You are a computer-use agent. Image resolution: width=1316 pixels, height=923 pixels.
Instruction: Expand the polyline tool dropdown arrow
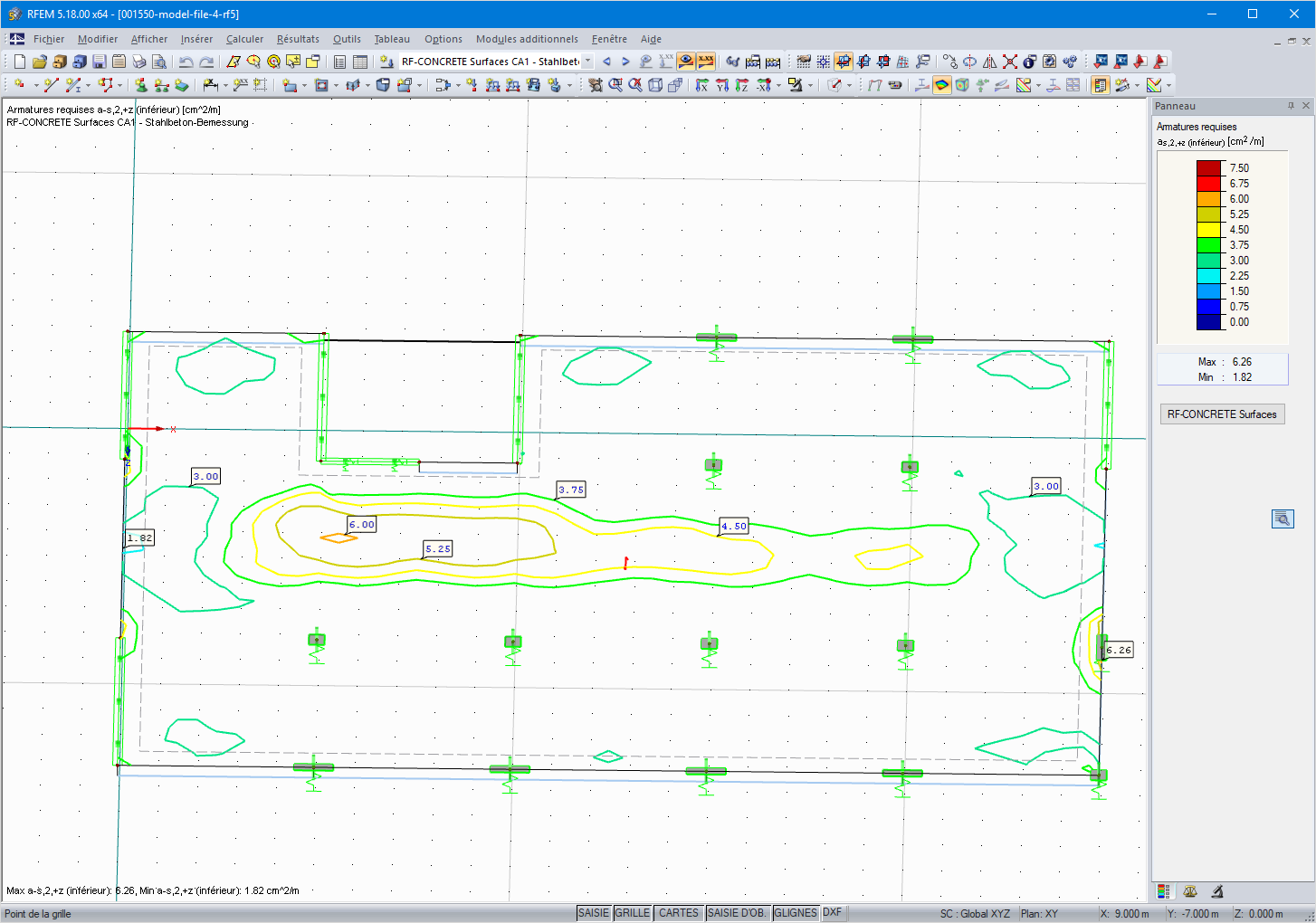pyautogui.click(x=119, y=85)
